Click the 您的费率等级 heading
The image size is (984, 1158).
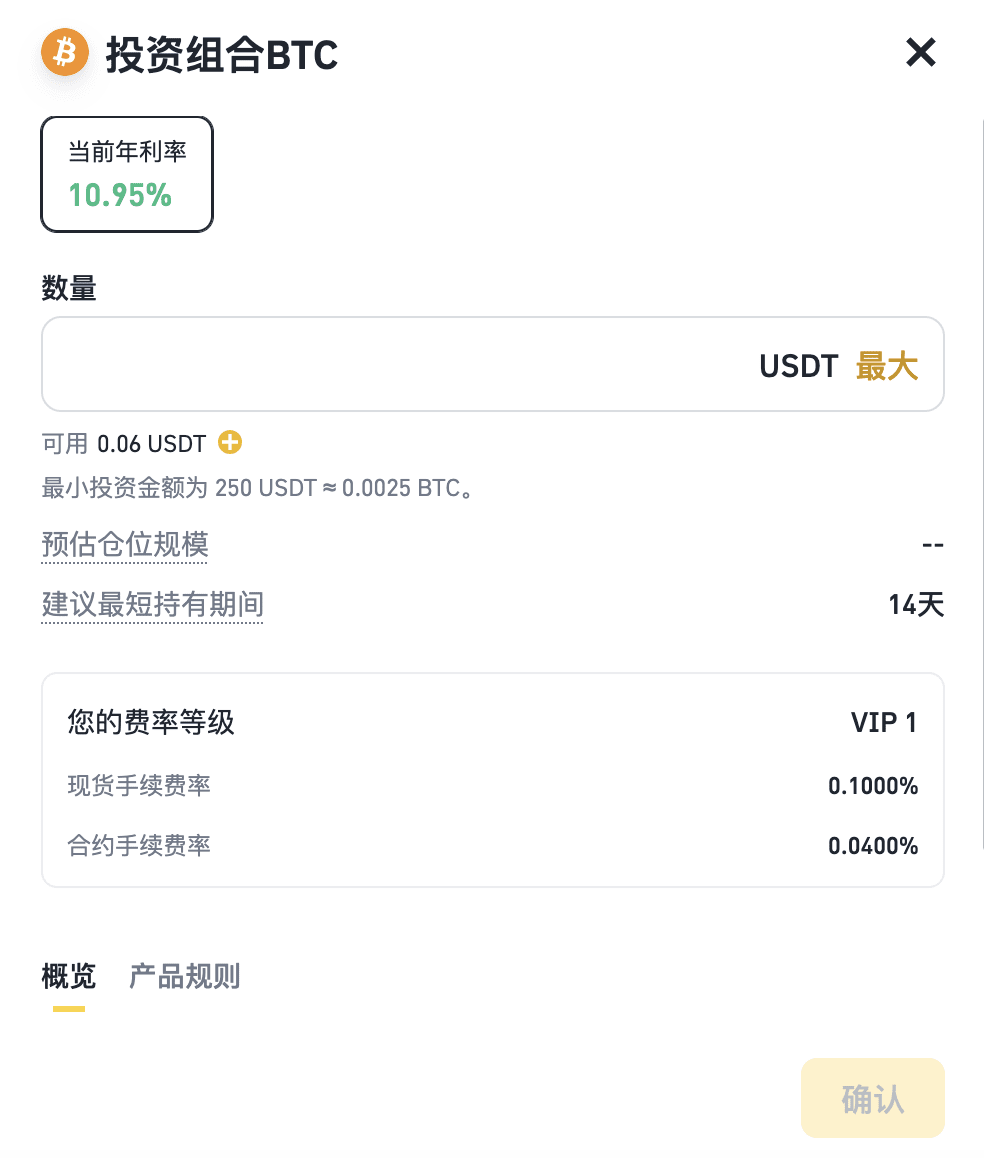coord(151,722)
